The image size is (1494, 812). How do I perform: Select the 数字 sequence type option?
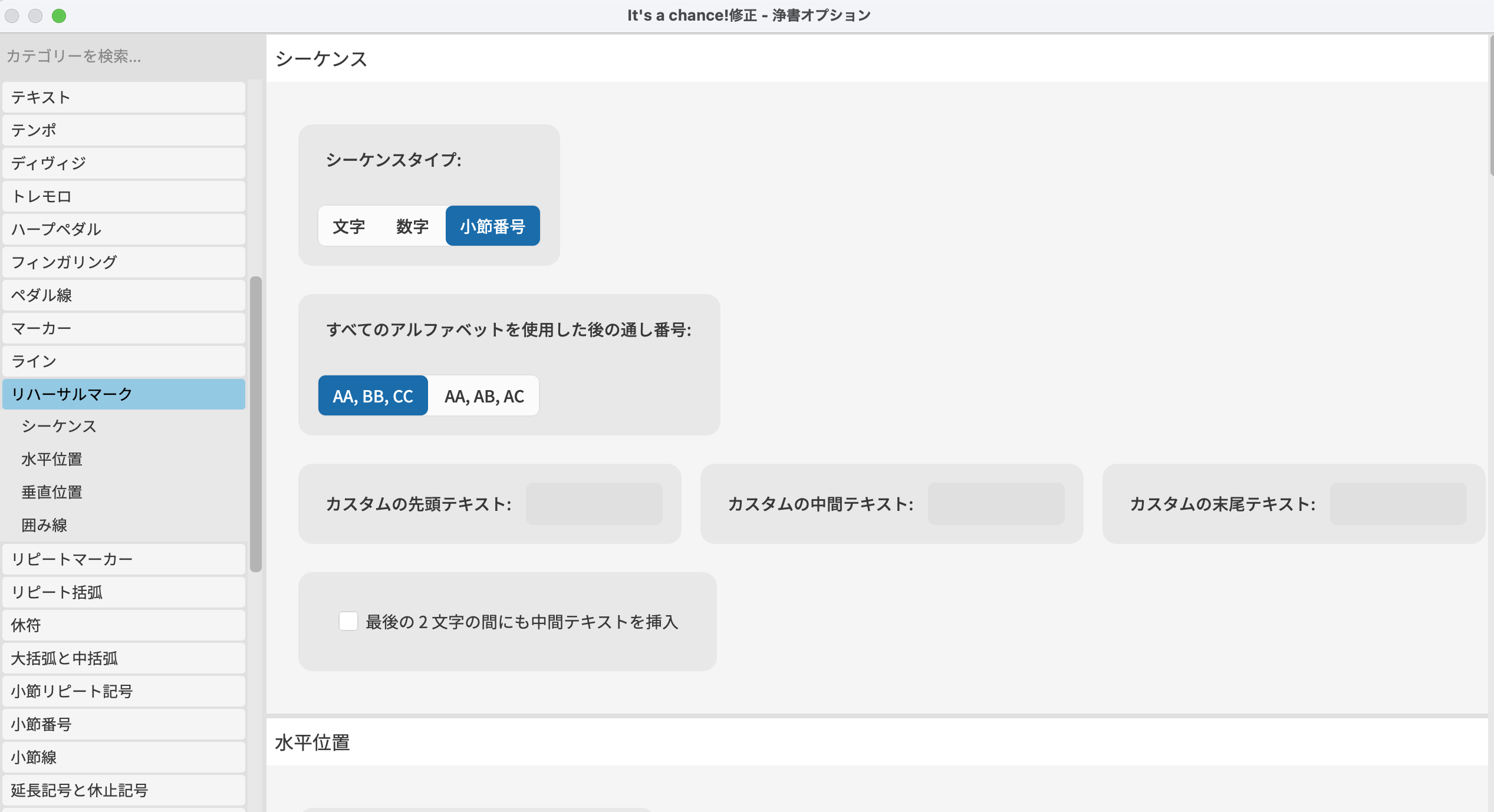tap(412, 226)
